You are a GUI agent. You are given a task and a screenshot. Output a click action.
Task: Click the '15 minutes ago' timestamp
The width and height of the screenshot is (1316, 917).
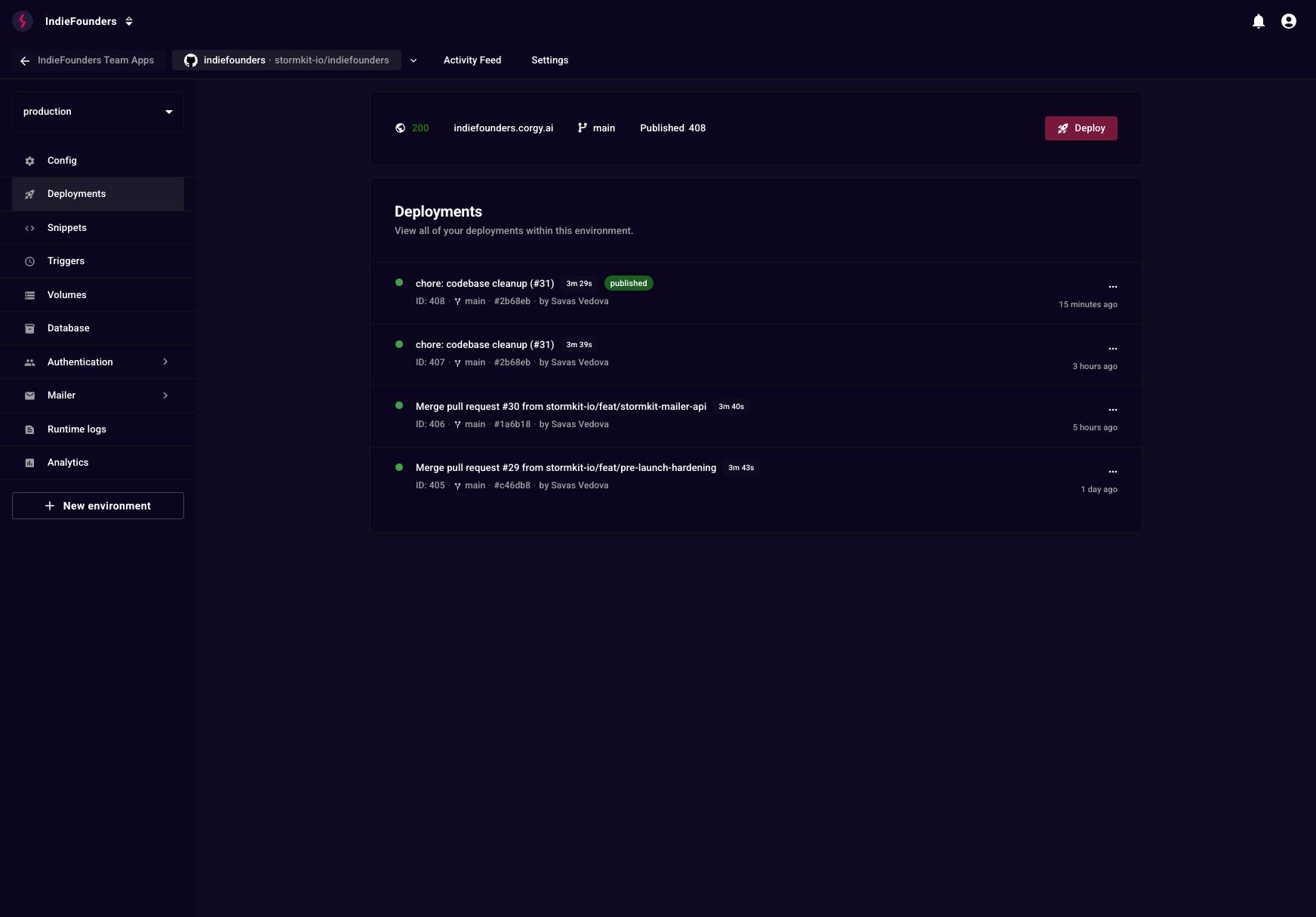pos(1087,305)
